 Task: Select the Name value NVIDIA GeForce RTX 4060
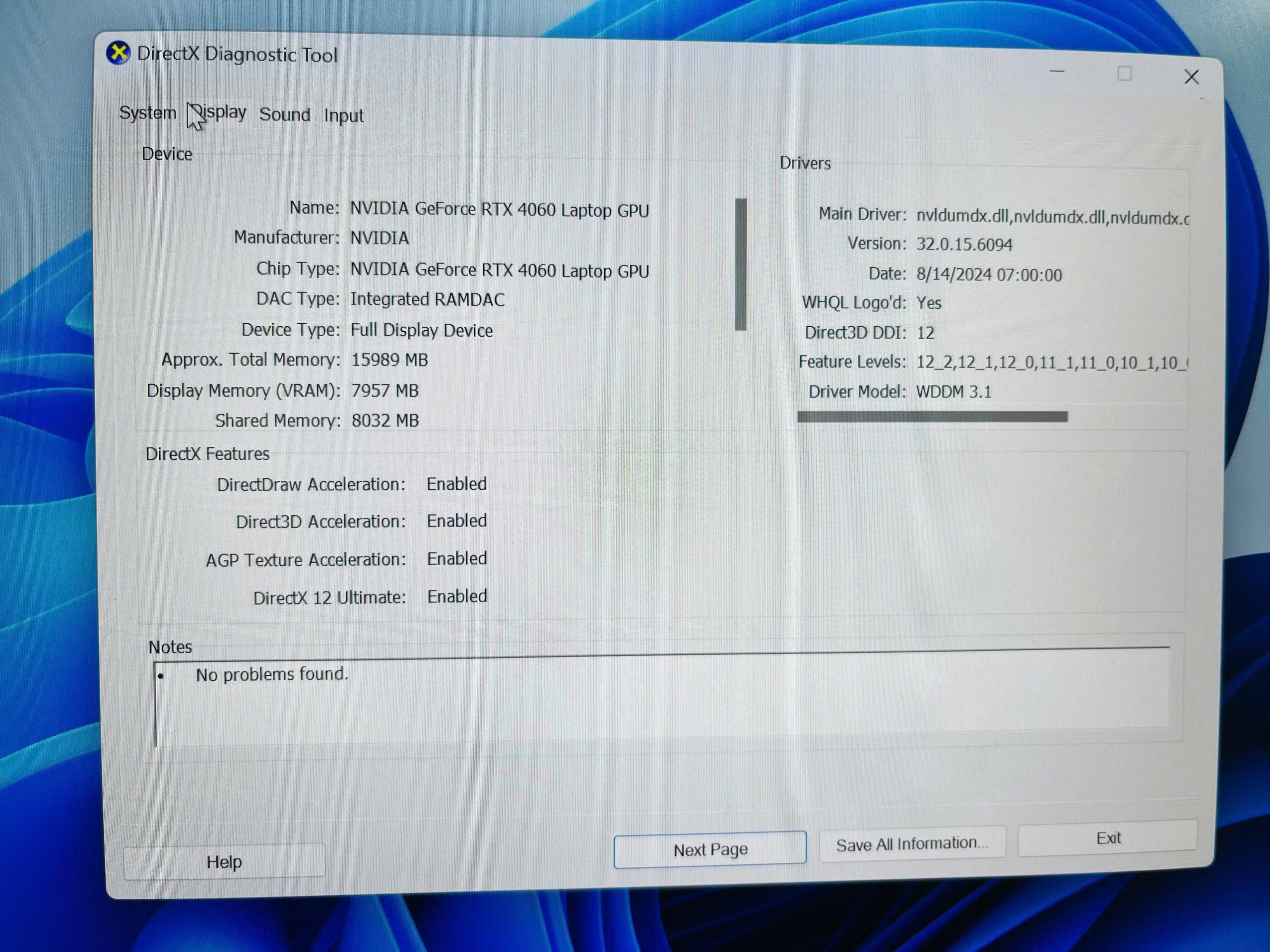(500, 209)
